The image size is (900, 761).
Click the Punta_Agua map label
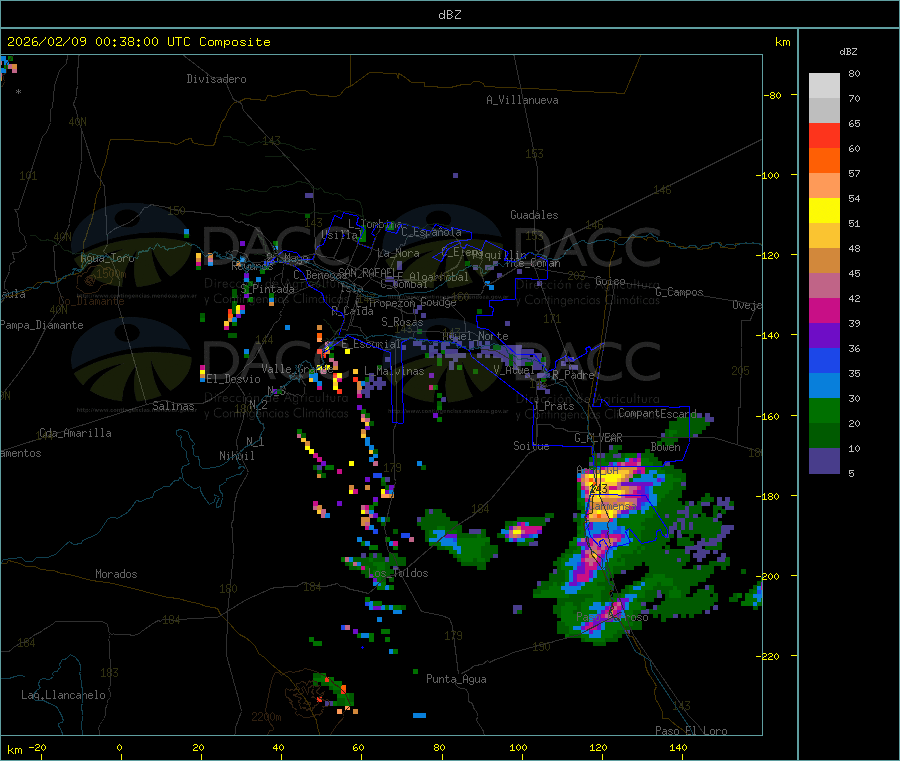point(456,679)
